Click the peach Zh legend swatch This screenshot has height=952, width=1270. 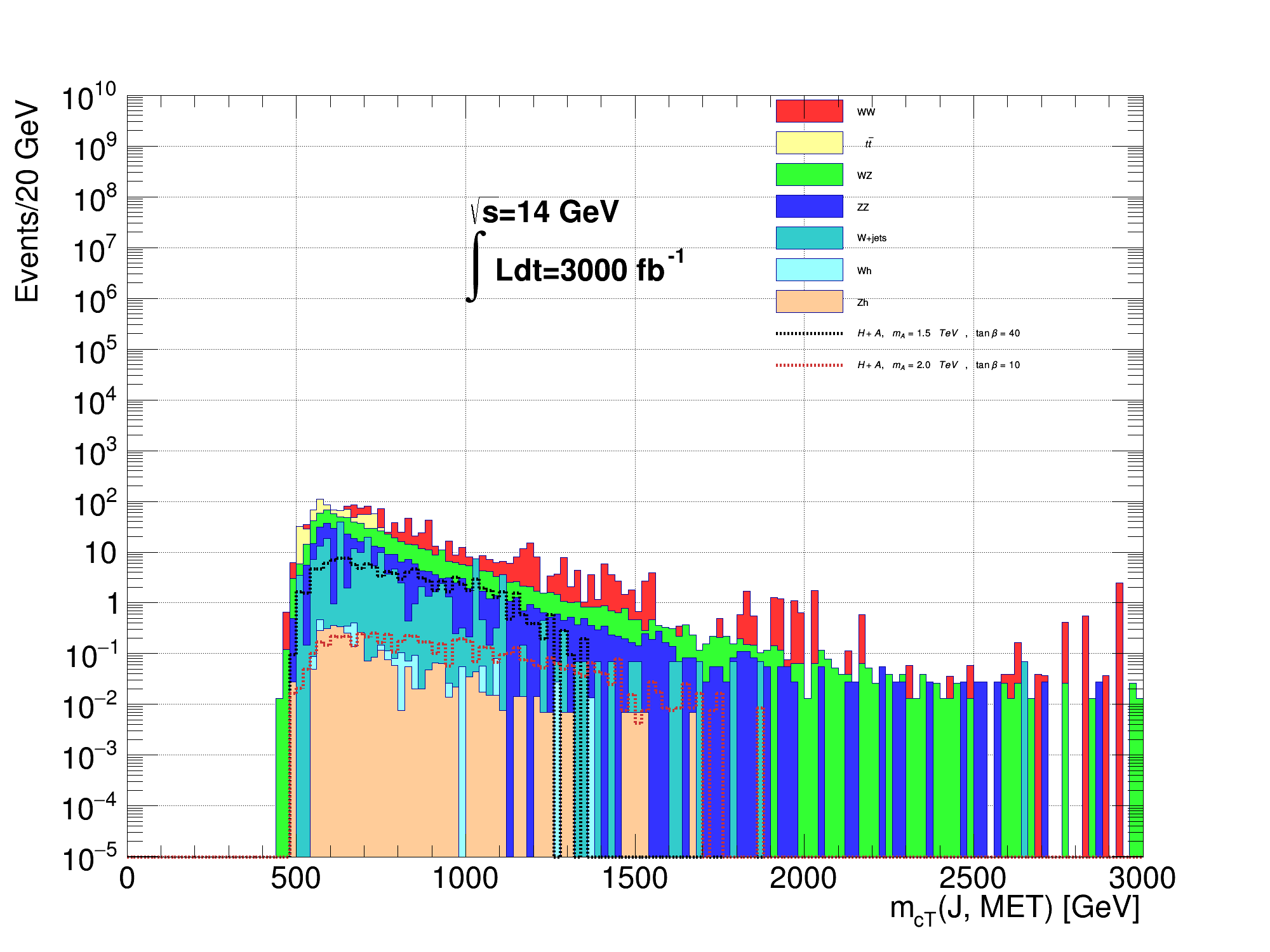[809, 301]
